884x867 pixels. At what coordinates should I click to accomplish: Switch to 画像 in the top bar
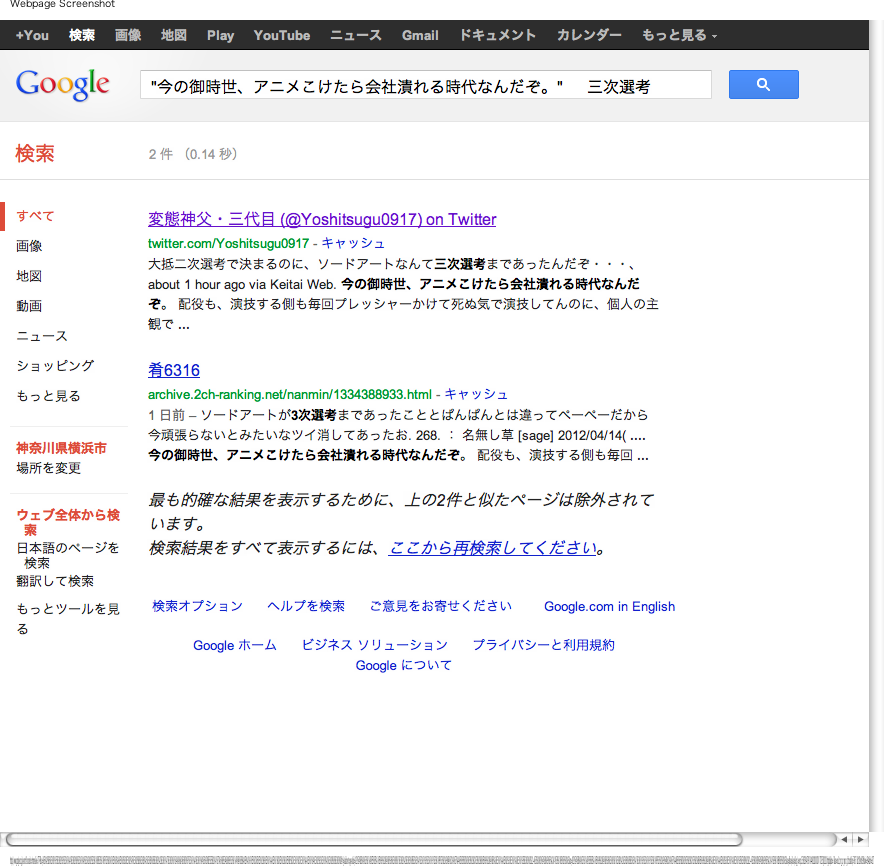(128, 36)
